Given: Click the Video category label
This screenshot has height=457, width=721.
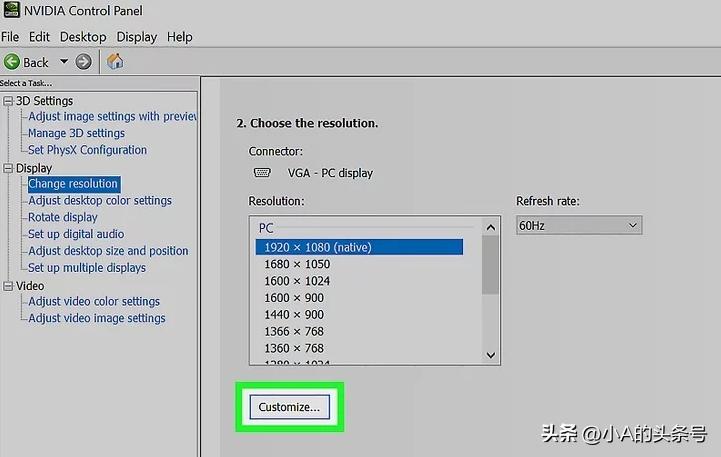Looking at the screenshot, I should [x=30, y=286].
